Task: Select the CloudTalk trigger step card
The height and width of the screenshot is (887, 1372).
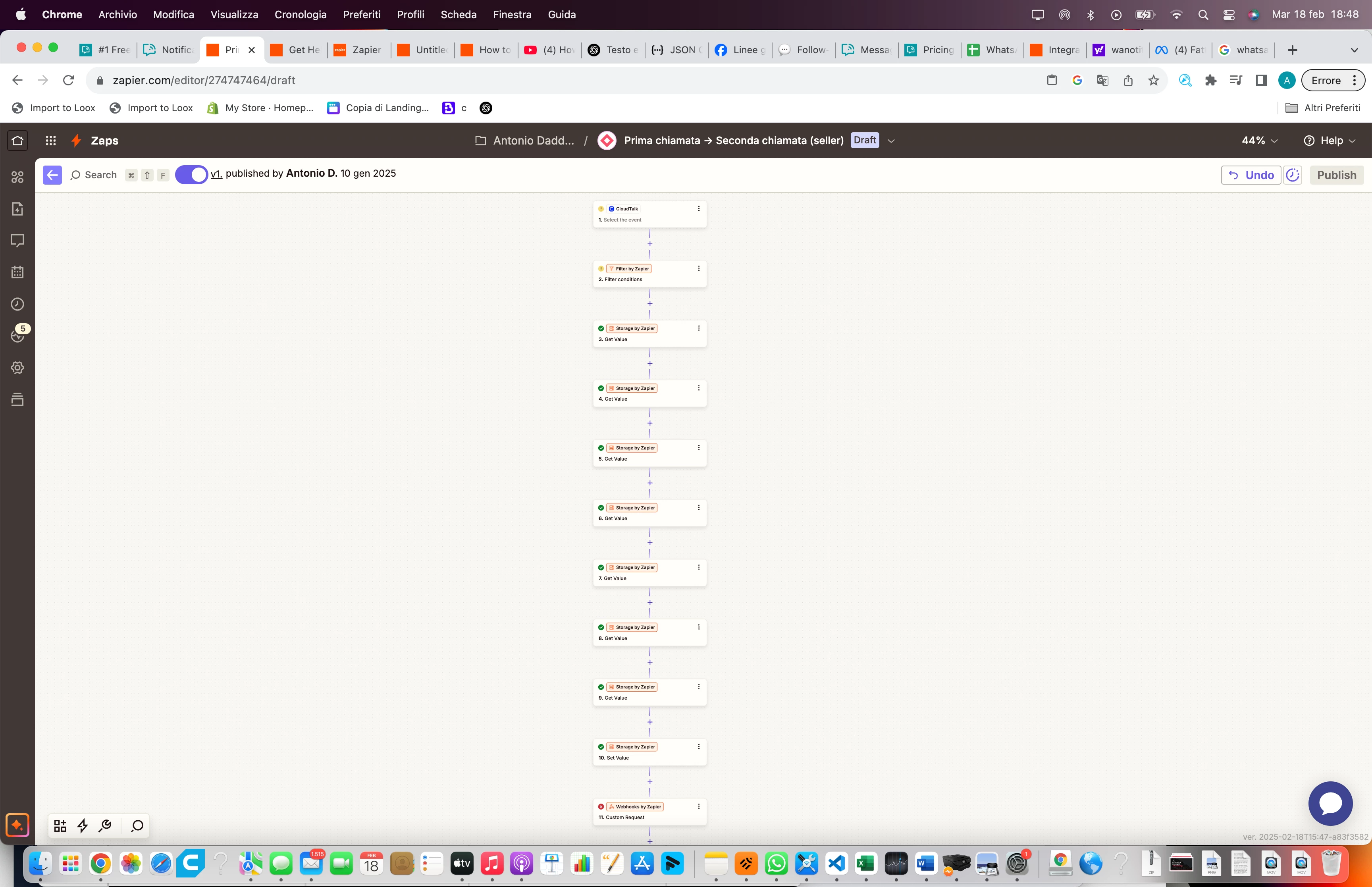Action: click(x=649, y=214)
